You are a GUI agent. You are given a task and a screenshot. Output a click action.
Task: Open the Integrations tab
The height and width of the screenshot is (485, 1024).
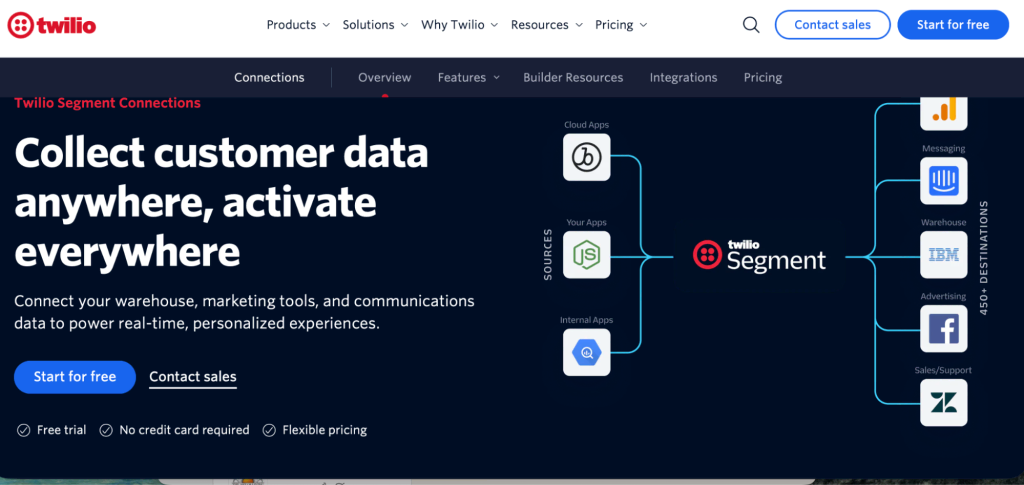[x=683, y=78]
